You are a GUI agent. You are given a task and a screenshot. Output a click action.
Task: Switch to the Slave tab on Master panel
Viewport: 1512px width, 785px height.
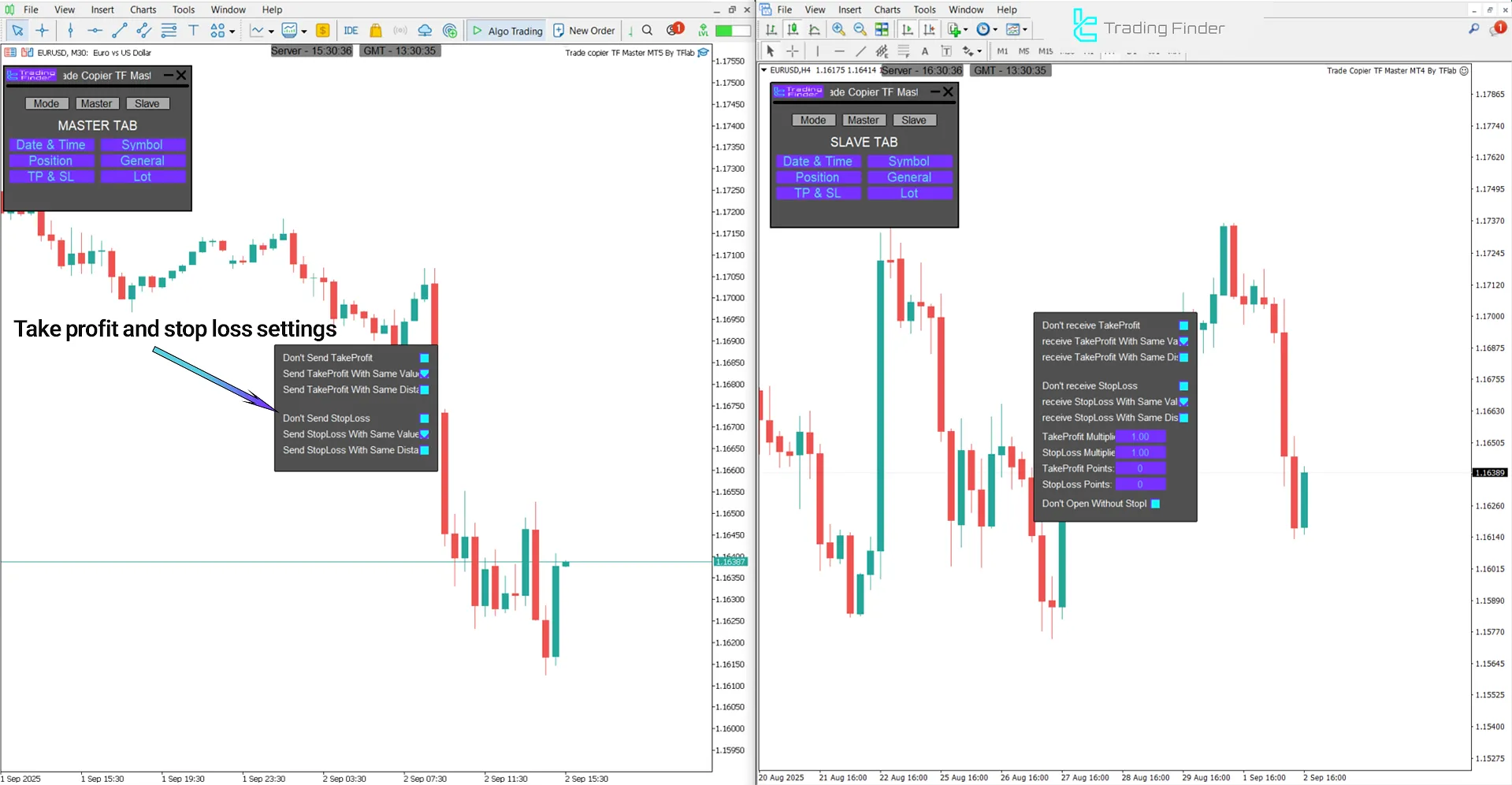(147, 103)
